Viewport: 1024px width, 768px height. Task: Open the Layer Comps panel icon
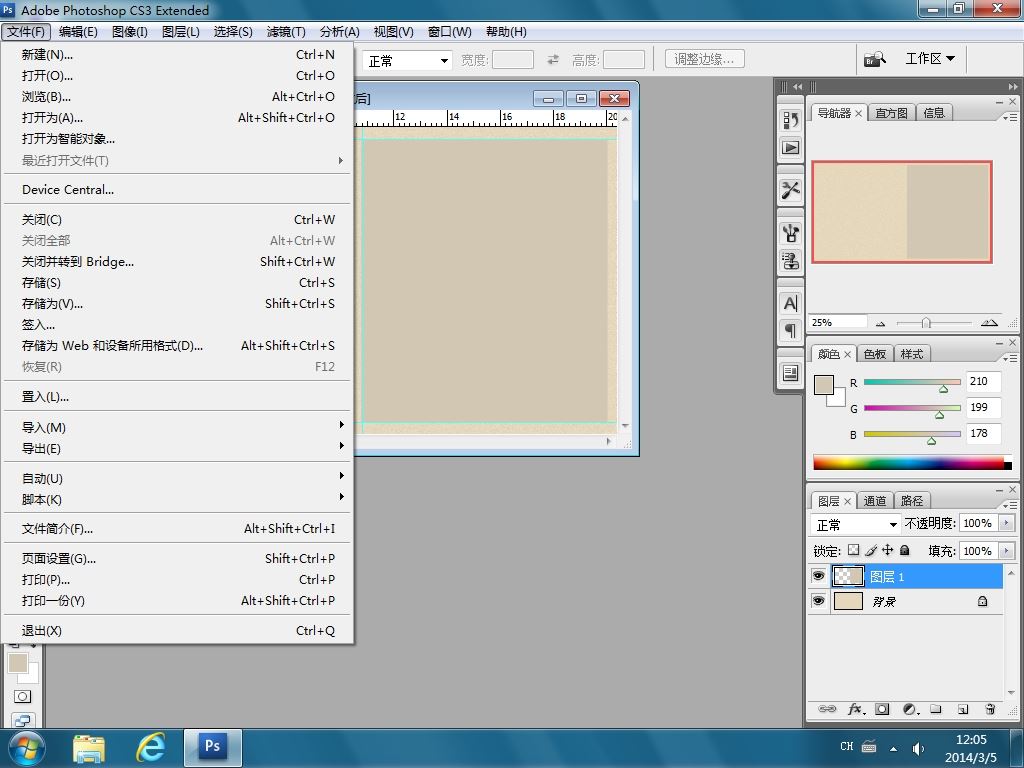pyautogui.click(x=790, y=373)
